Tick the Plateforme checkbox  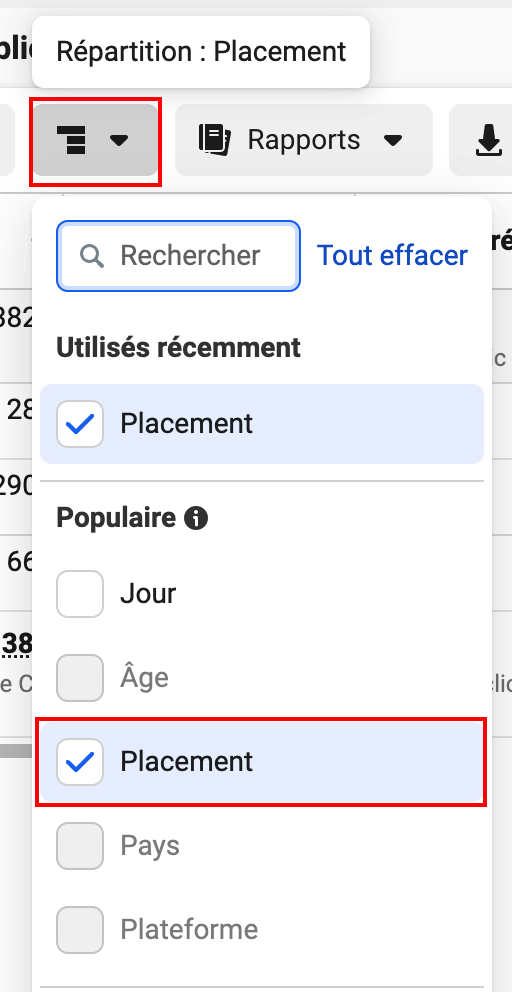(80, 930)
